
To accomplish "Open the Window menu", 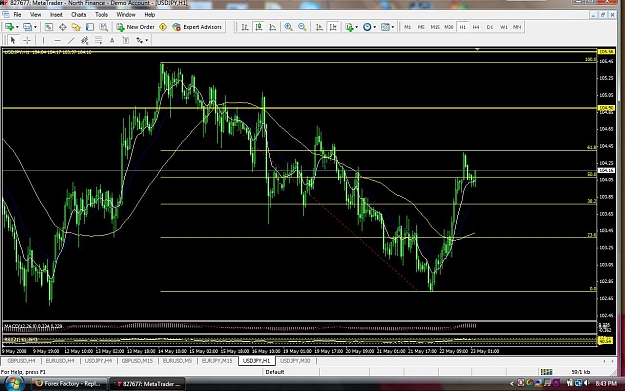I will tap(126, 15).
